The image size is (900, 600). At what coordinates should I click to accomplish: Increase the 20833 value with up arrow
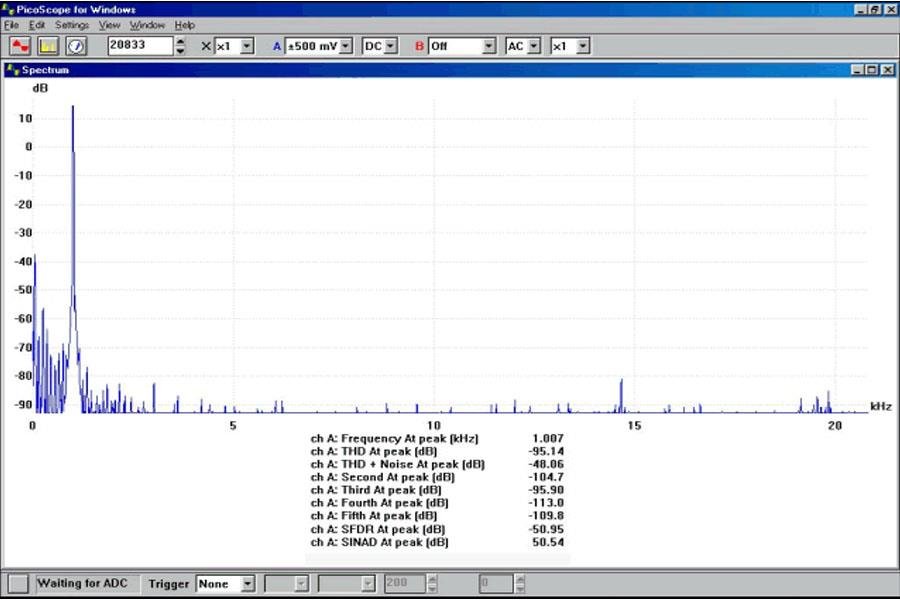pyautogui.click(x=180, y=41)
